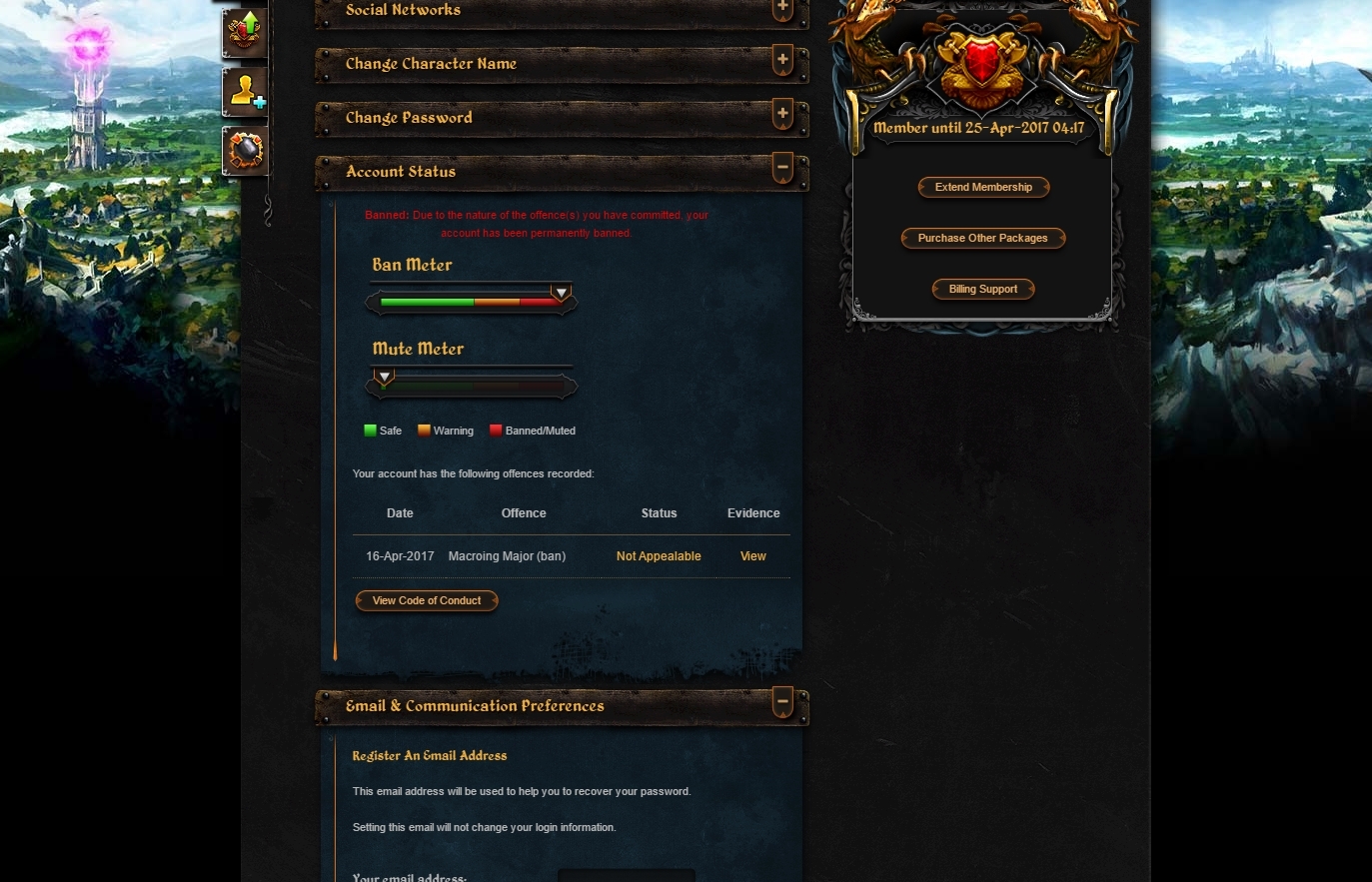View evidence for Macroing Major offence
Image resolution: width=1372 pixels, height=882 pixels.
753,556
